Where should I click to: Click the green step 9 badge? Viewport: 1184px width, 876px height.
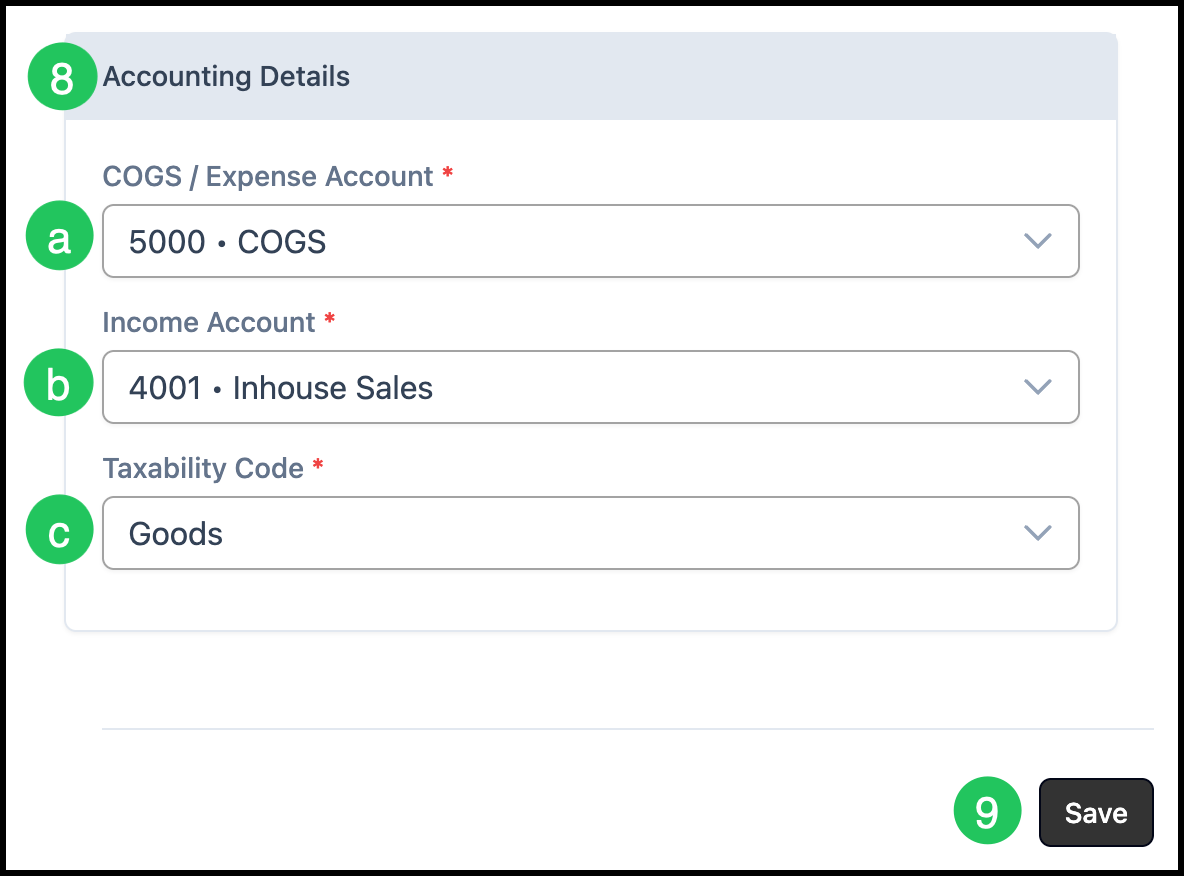pos(987,810)
